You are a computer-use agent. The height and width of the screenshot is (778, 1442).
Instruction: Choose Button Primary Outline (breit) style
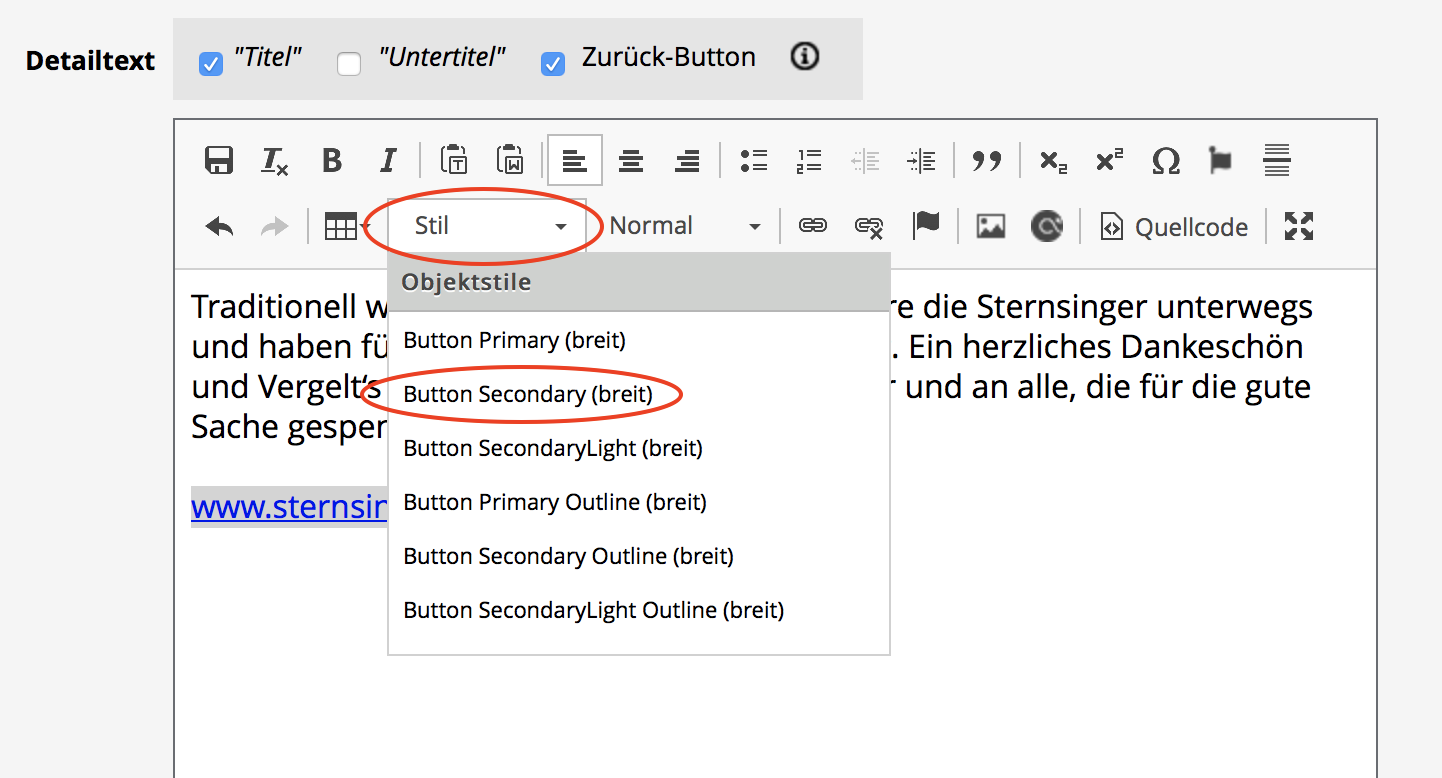554,502
